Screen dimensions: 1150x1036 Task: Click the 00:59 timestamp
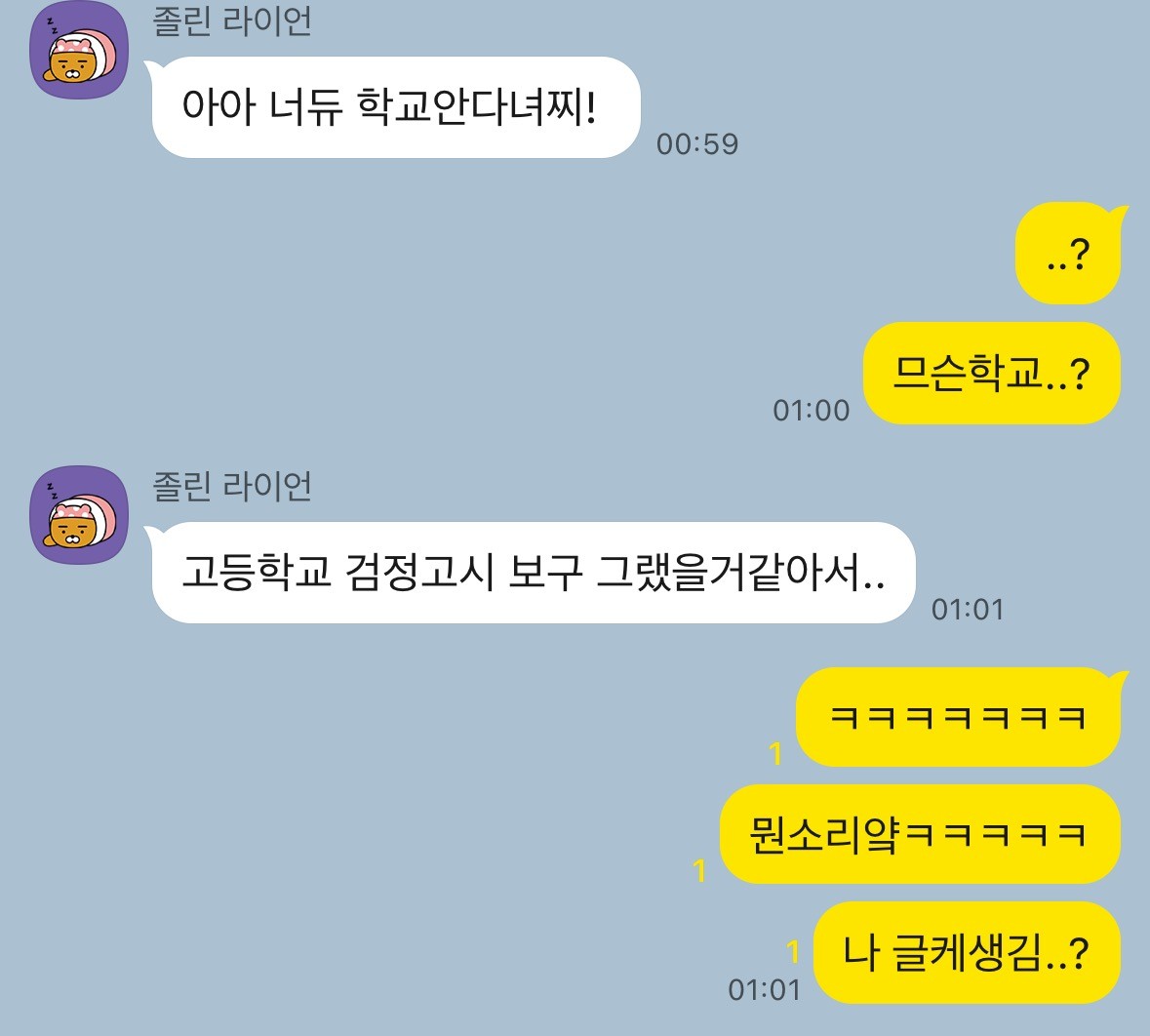coord(696,144)
